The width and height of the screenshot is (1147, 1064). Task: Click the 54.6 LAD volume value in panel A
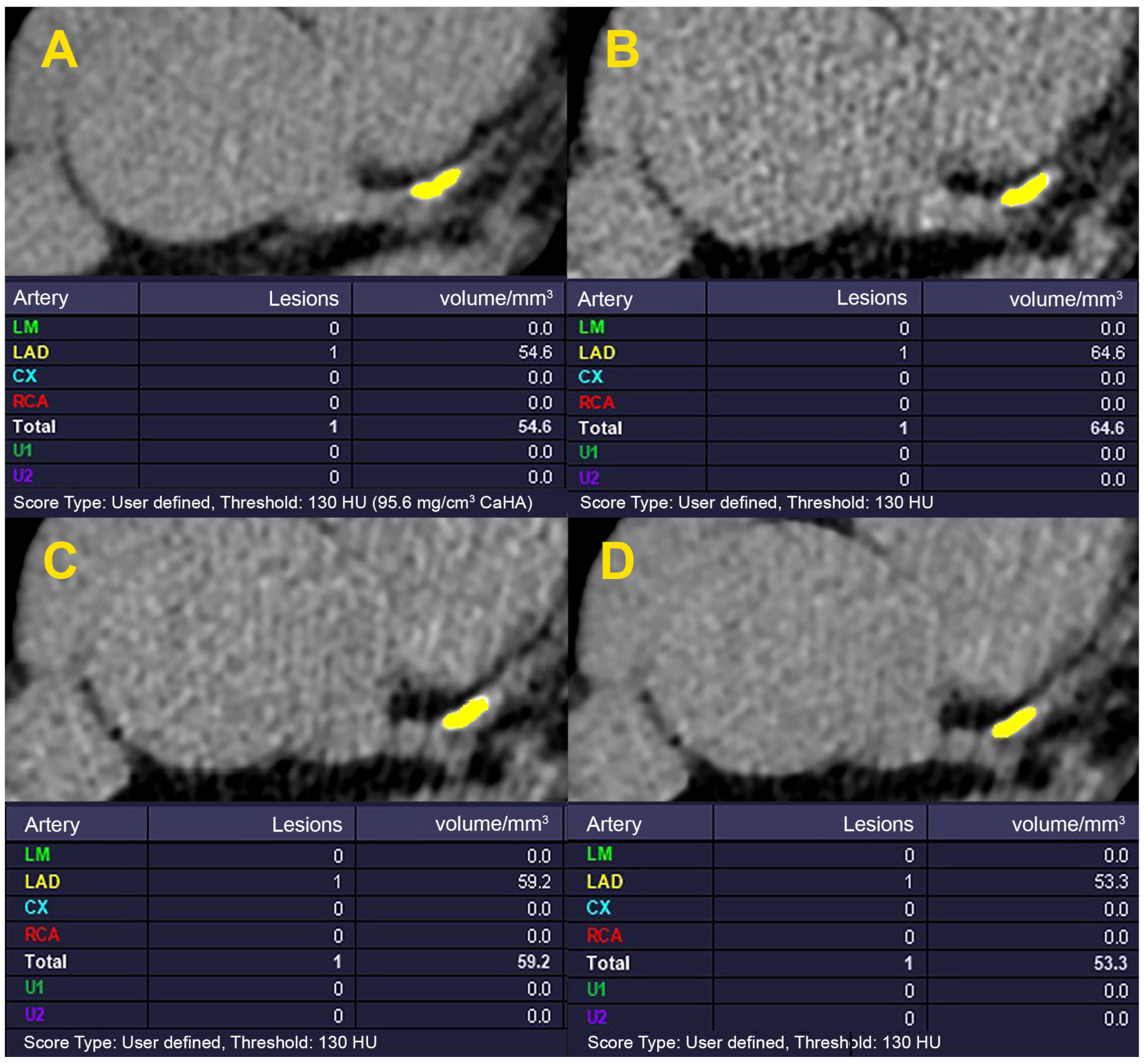click(535, 352)
